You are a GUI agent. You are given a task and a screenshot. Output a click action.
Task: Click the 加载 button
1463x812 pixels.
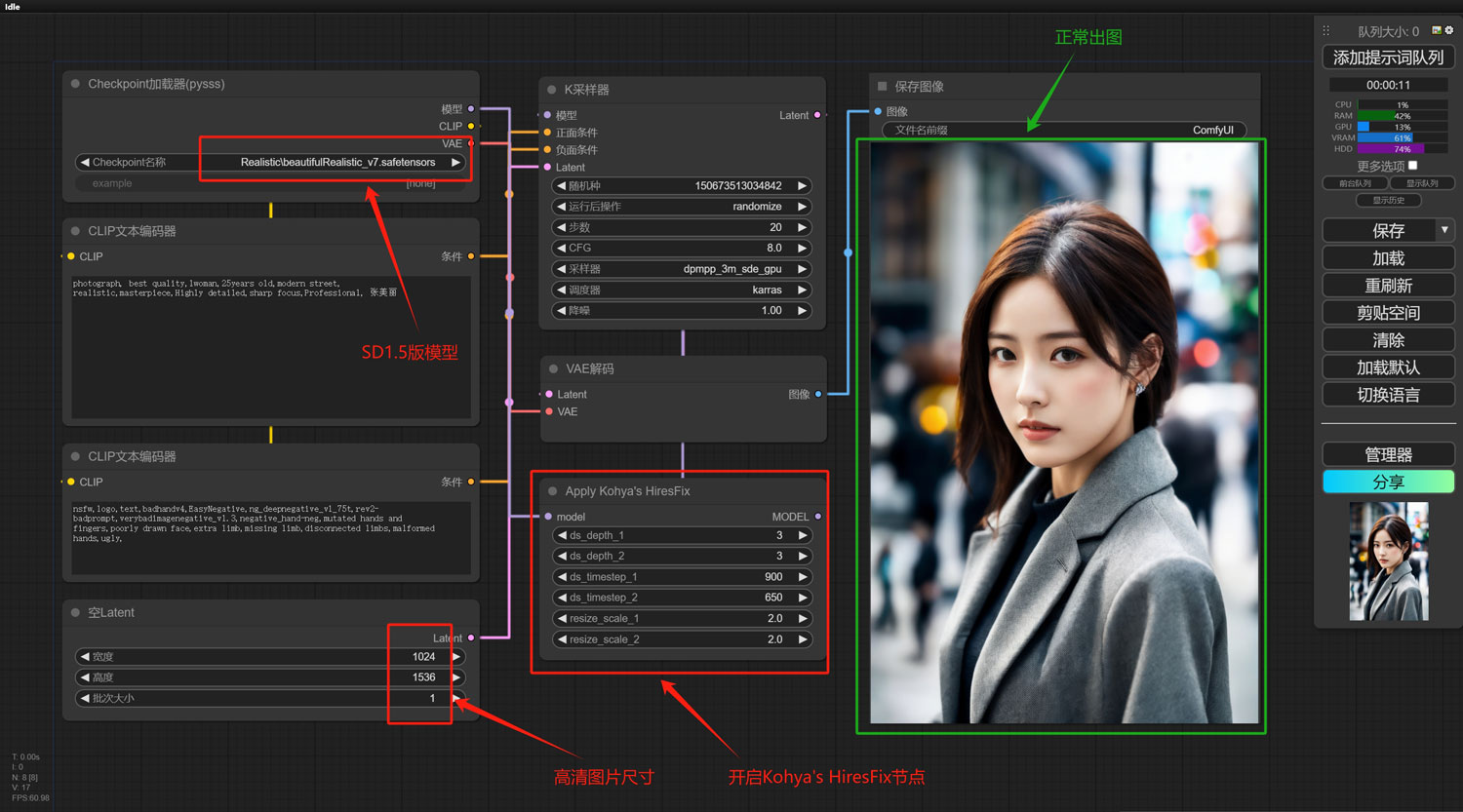(1388, 258)
